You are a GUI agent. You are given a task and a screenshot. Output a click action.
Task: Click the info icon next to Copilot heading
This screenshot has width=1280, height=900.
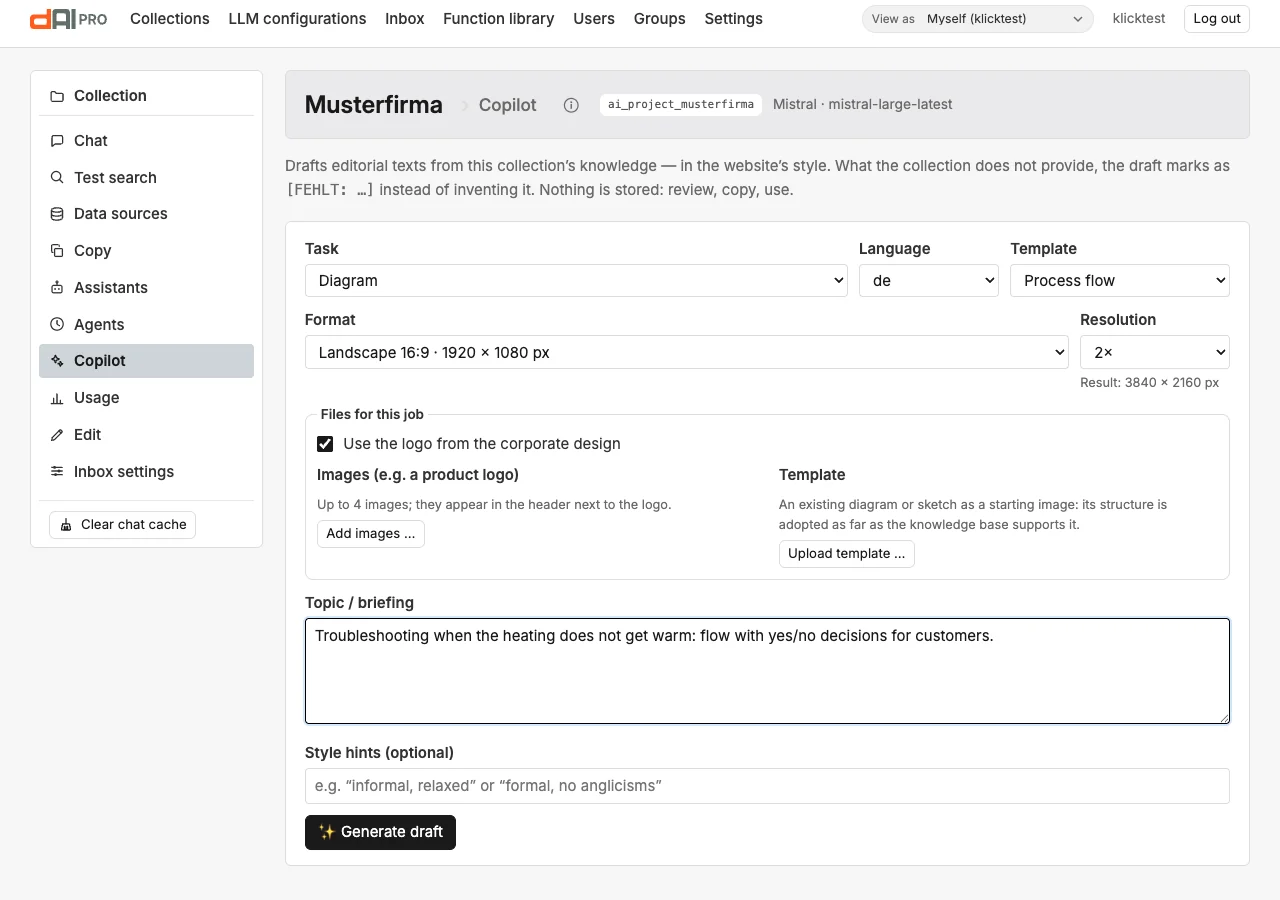571,105
